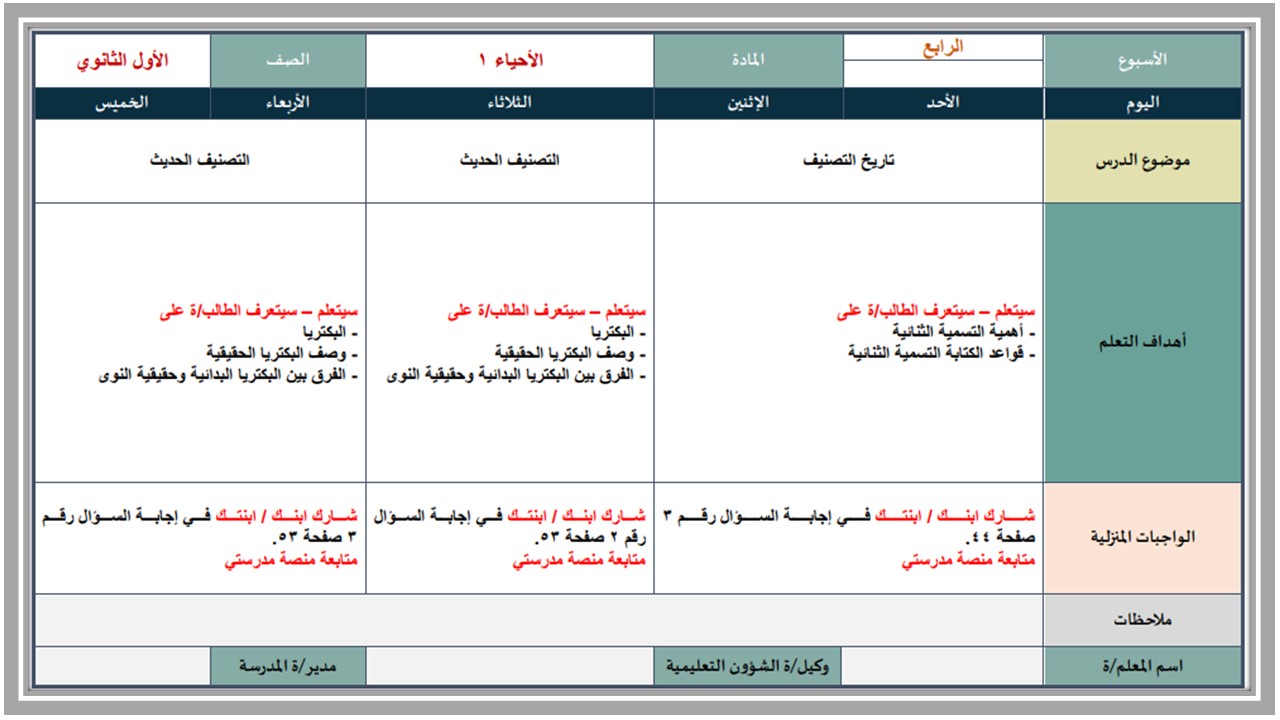Click the empty notes field beside ملاحظات
1280x720 pixels.
(539, 620)
